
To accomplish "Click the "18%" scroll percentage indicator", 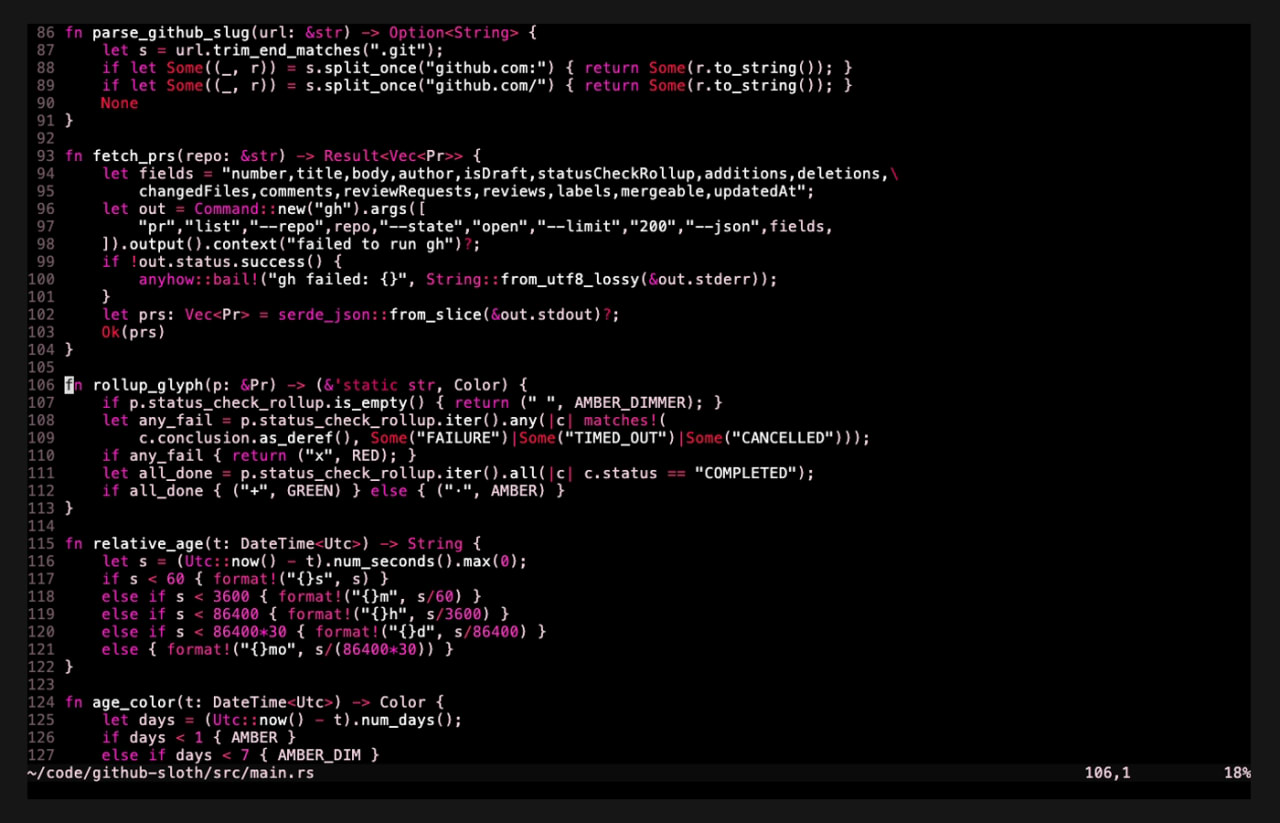I will [x=1236, y=773].
